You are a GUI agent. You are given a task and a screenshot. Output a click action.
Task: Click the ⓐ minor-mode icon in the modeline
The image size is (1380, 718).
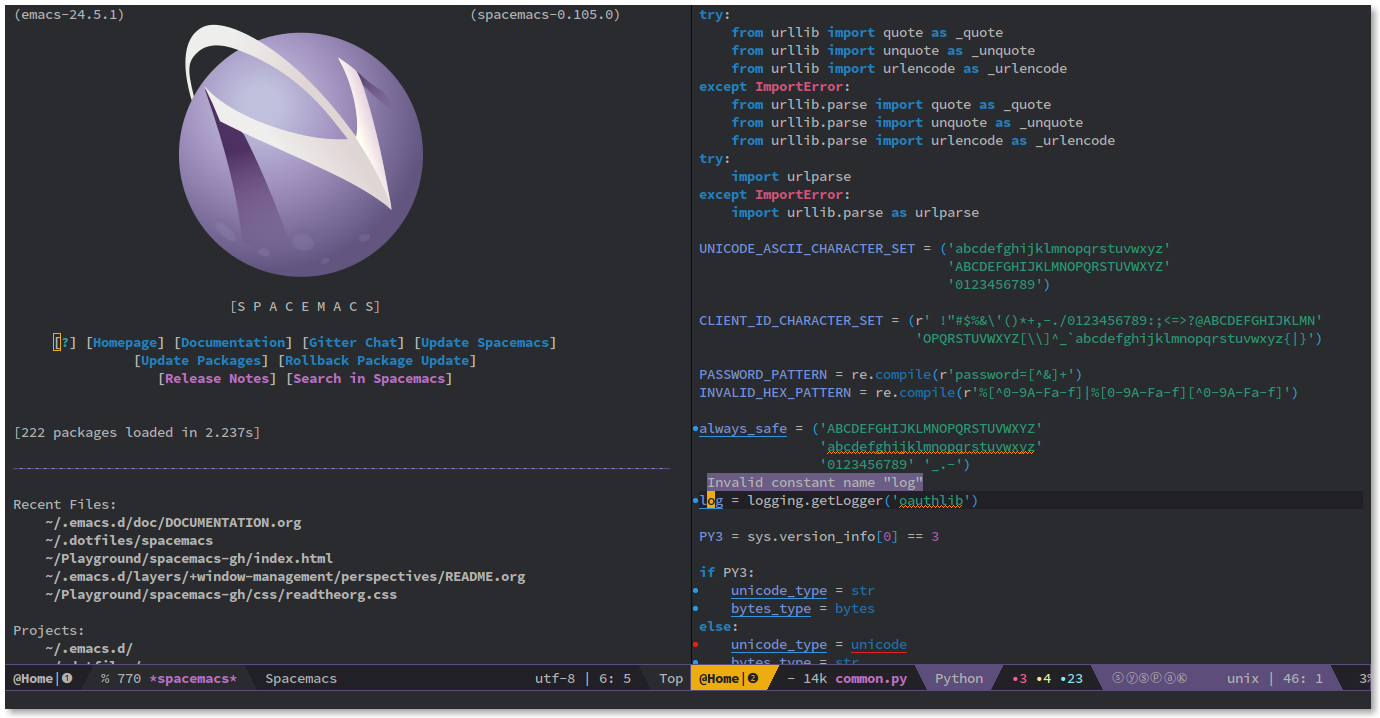pyautogui.click(x=1171, y=678)
